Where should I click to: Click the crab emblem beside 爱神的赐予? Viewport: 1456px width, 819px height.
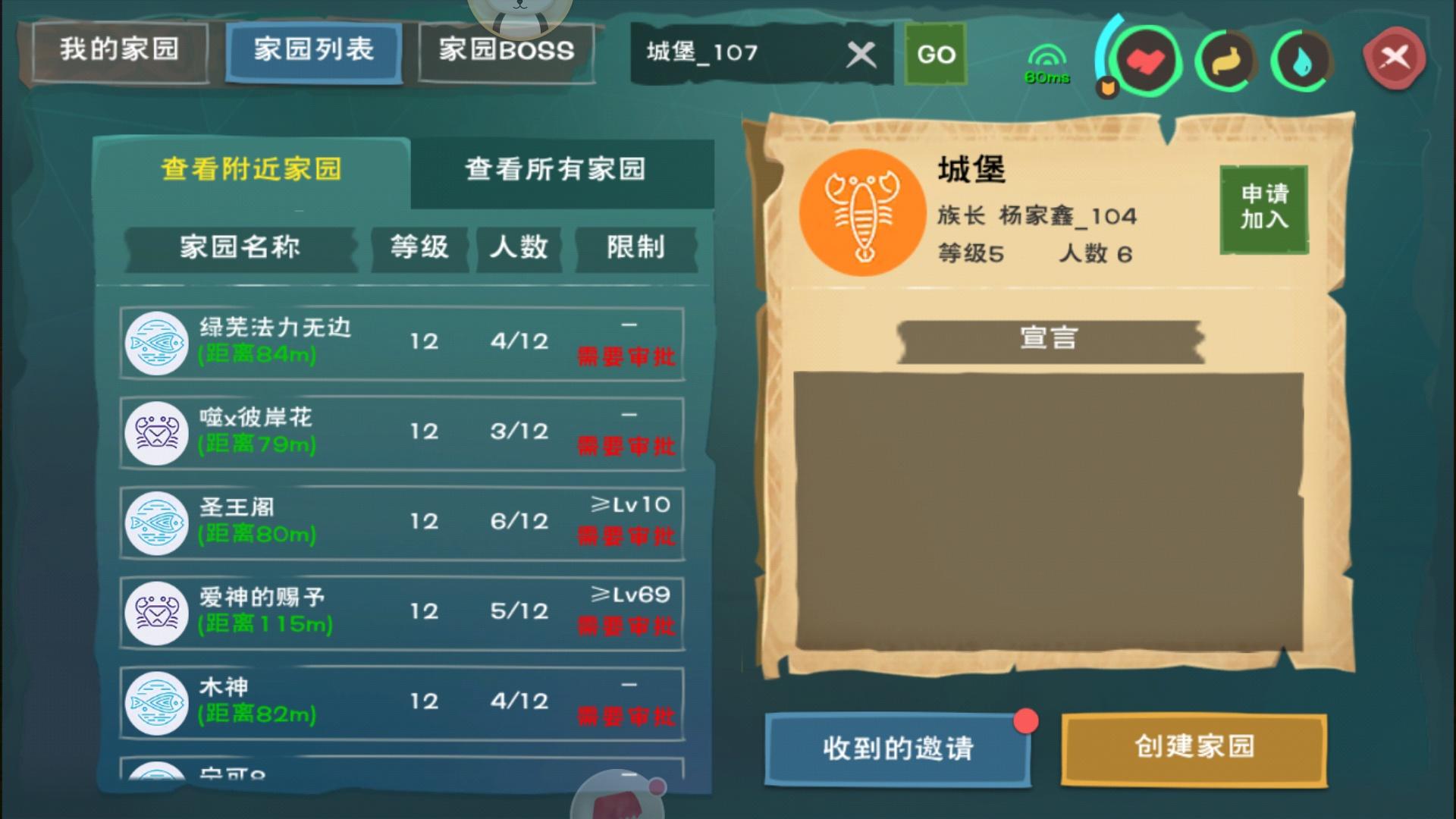(x=156, y=613)
